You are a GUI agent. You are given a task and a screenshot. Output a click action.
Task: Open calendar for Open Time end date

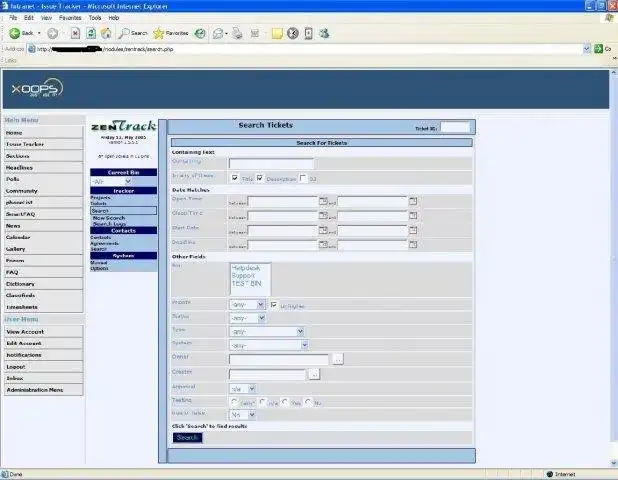413,201
